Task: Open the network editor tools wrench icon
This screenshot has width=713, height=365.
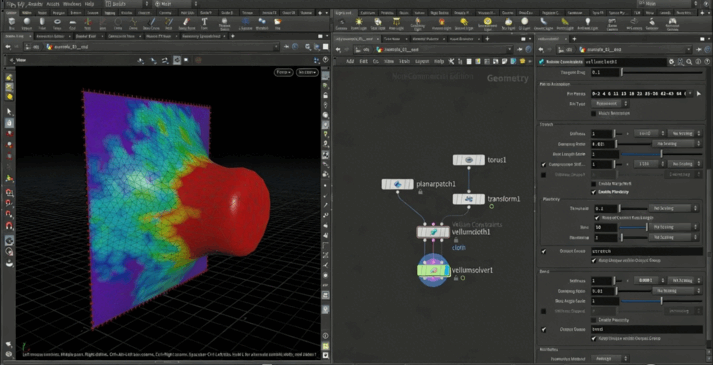Action: click(451, 61)
